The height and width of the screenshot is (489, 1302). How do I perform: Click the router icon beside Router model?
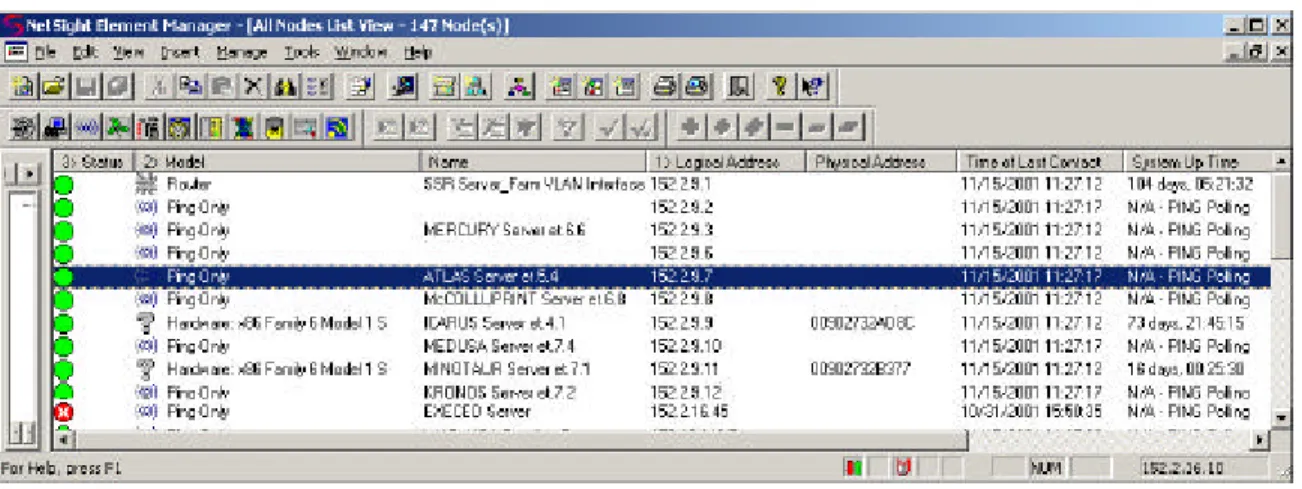pos(144,184)
